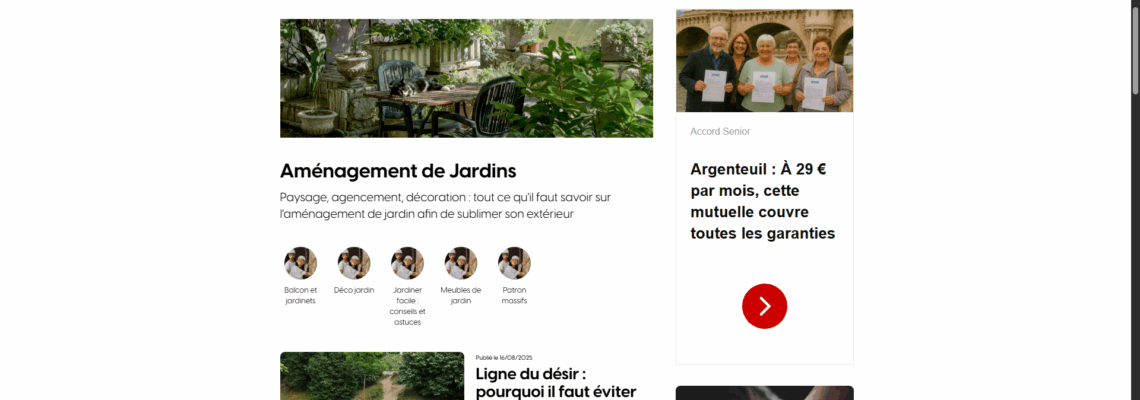1140x400 pixels.
Task: Click the Meubles de jardin text label
Action: point(461,295)
